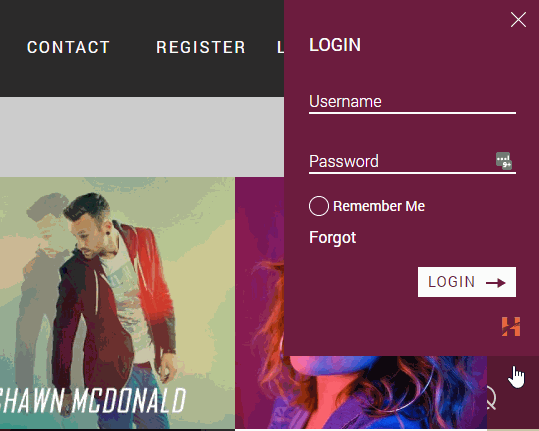
Task: Close the login panel with the X
Action: click(518, 20)
